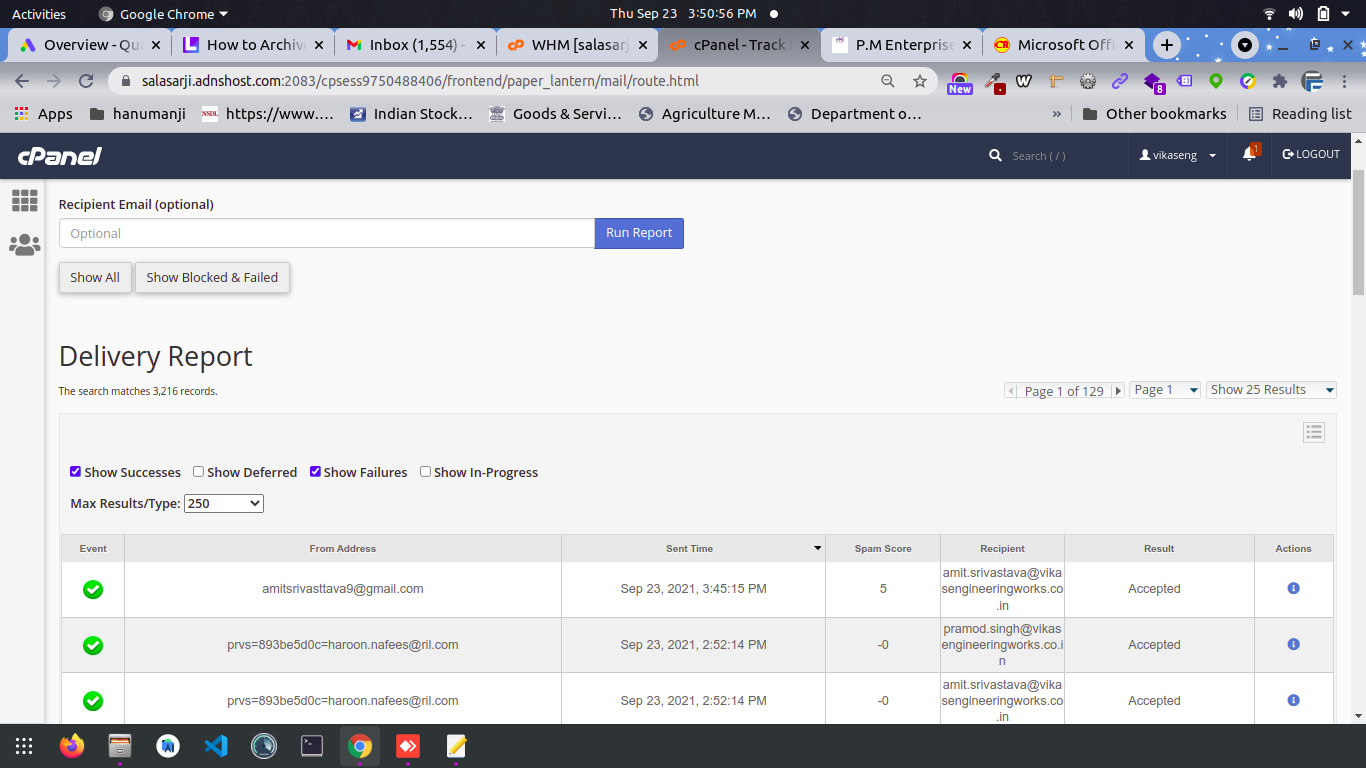The width and height of the screenshot is (1366, 768).
Task: Uncheck Show Successes checkbox
Action: (76, 472)
